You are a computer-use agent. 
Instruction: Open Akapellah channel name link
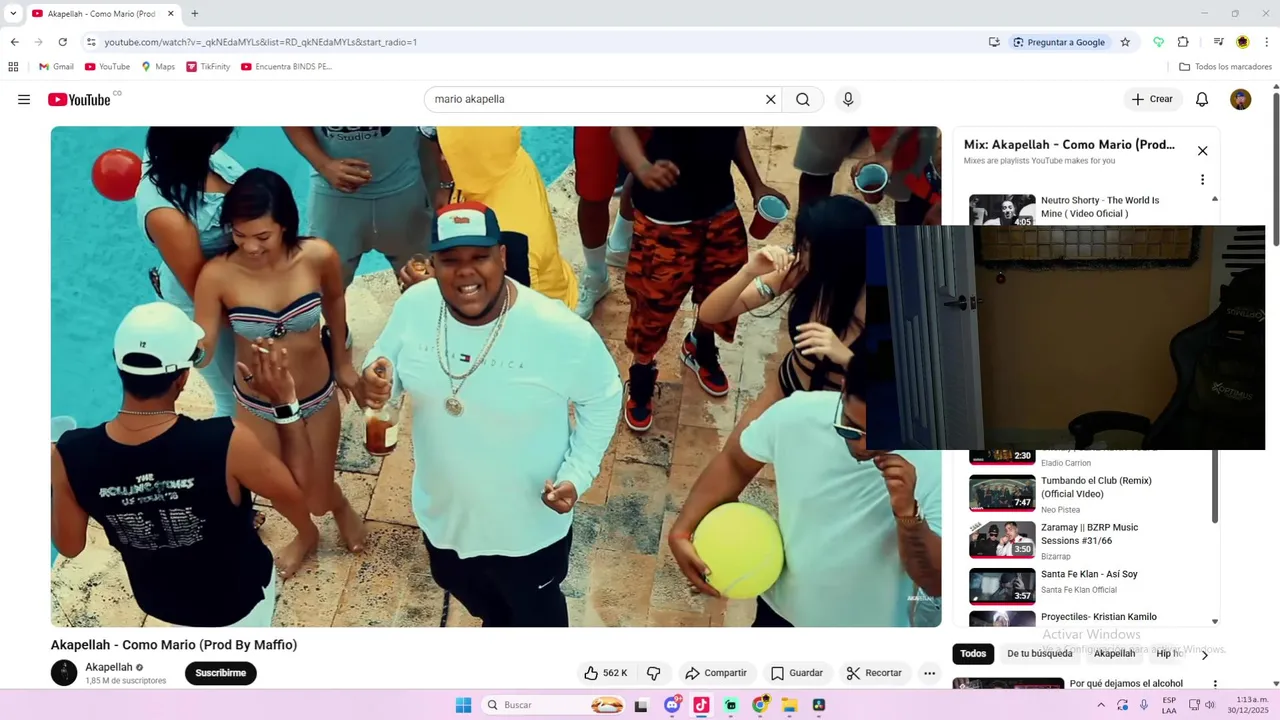point(108,667)
